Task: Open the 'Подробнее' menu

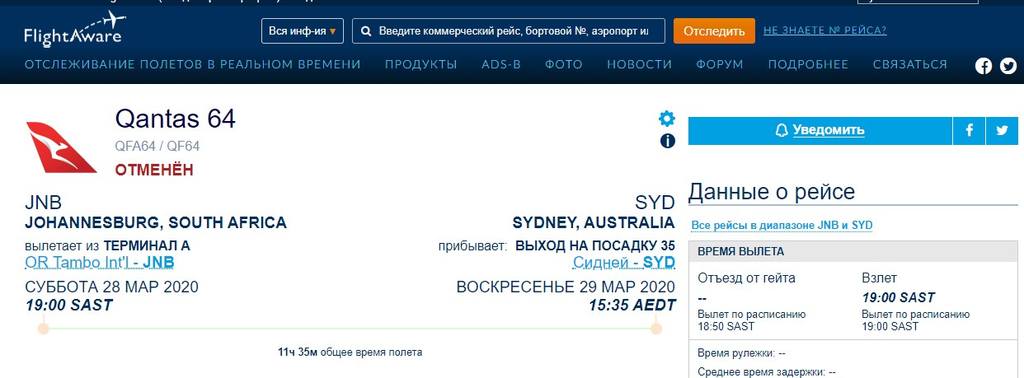Action: 808,65
